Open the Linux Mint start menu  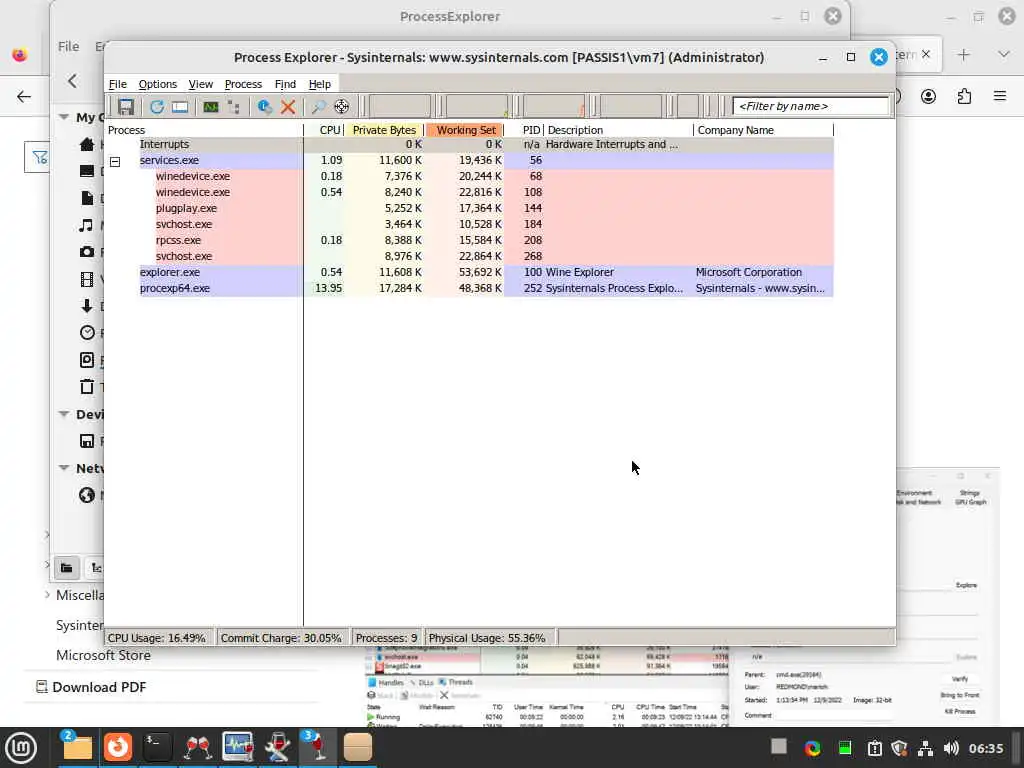click(x=22, y=748)
